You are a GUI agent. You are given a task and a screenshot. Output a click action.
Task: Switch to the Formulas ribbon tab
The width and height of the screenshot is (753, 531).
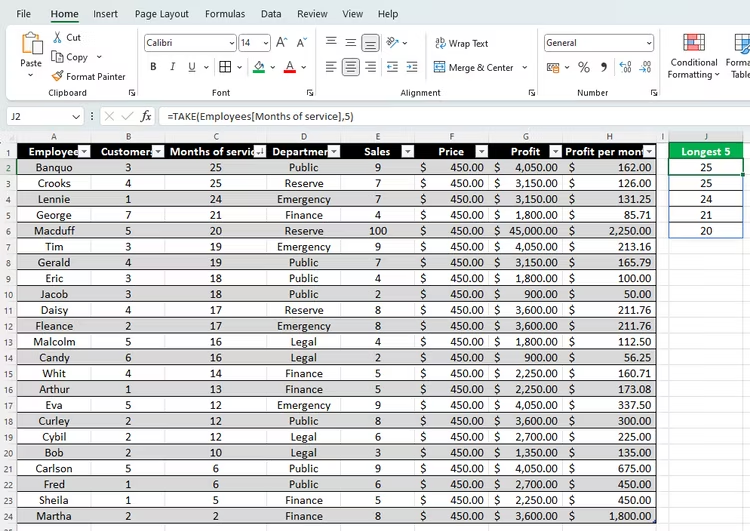[x=225, y=14]
